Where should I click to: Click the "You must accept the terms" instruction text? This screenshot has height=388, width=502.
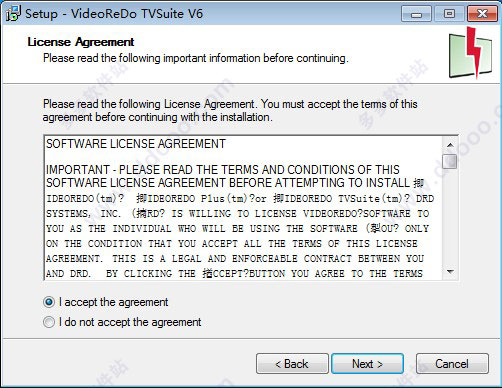click(320, 104)
